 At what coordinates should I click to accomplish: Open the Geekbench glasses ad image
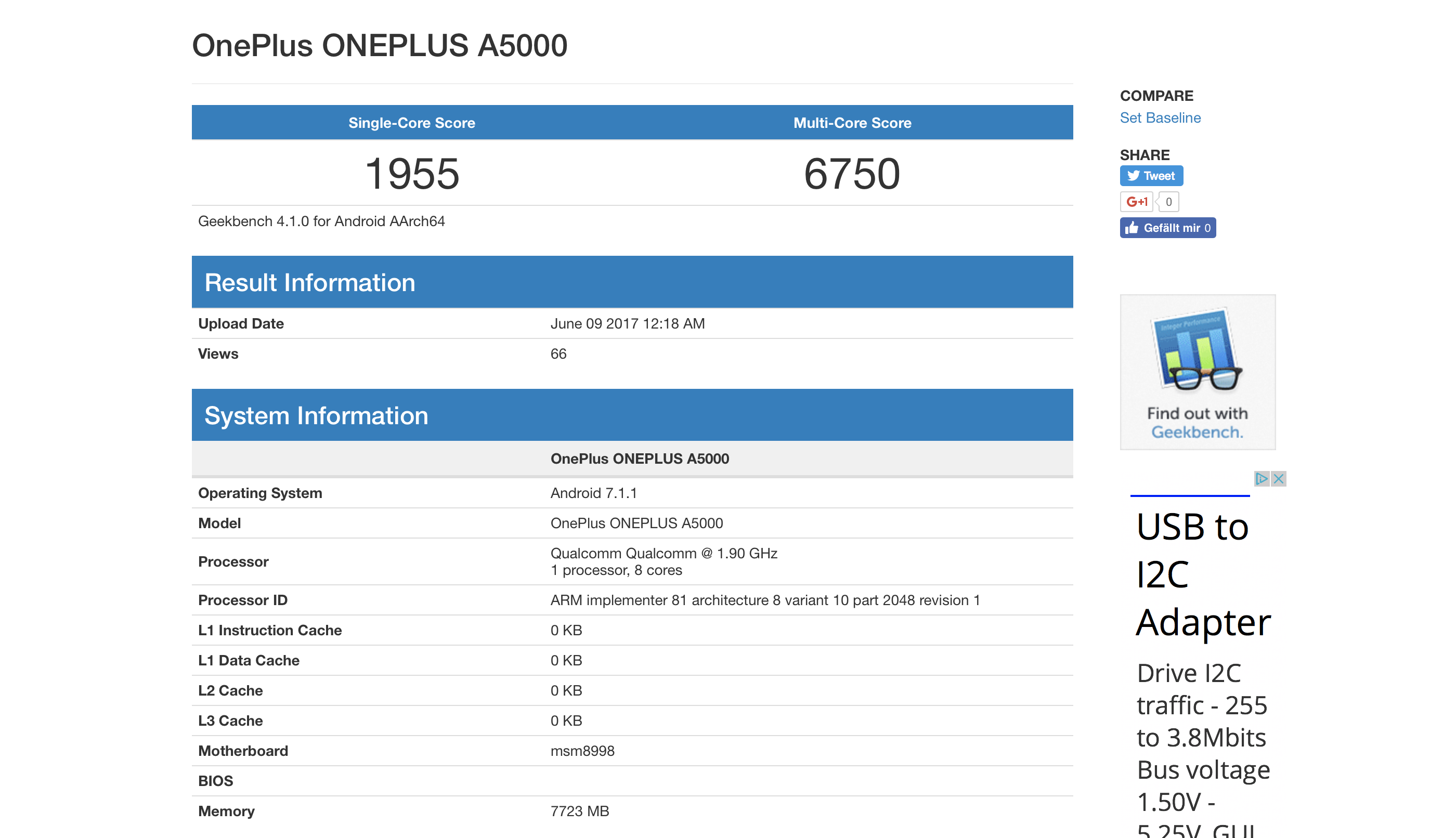tap(1197, 372)
